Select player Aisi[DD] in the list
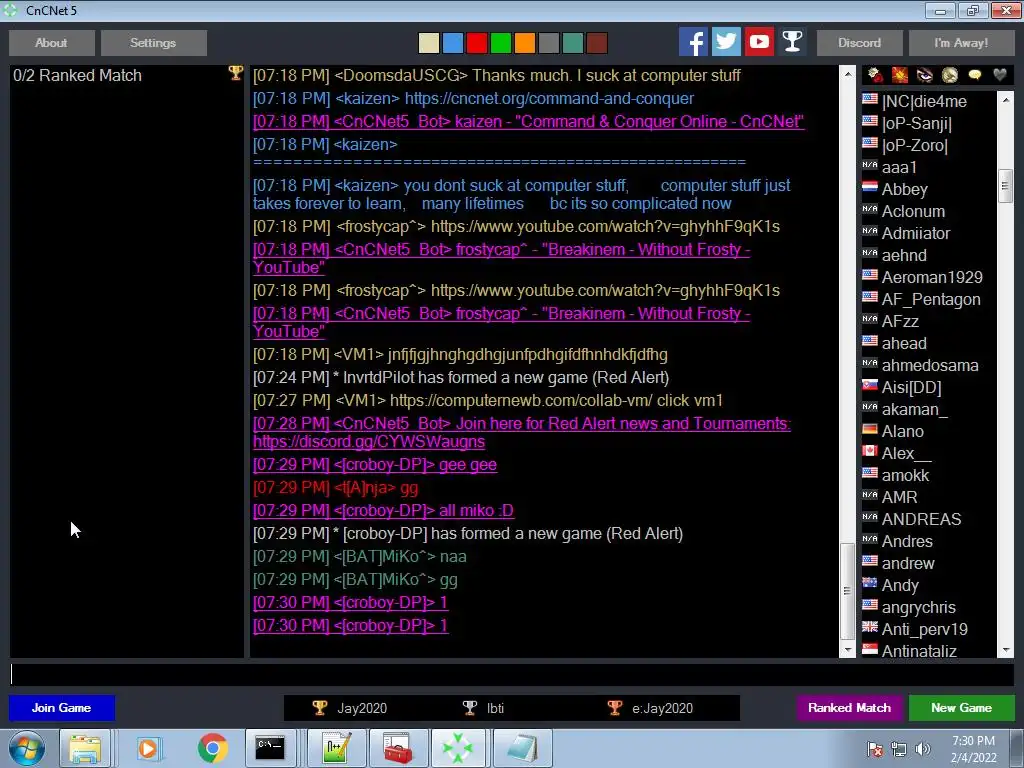1024x768 pixels. [x=929, y=387]
